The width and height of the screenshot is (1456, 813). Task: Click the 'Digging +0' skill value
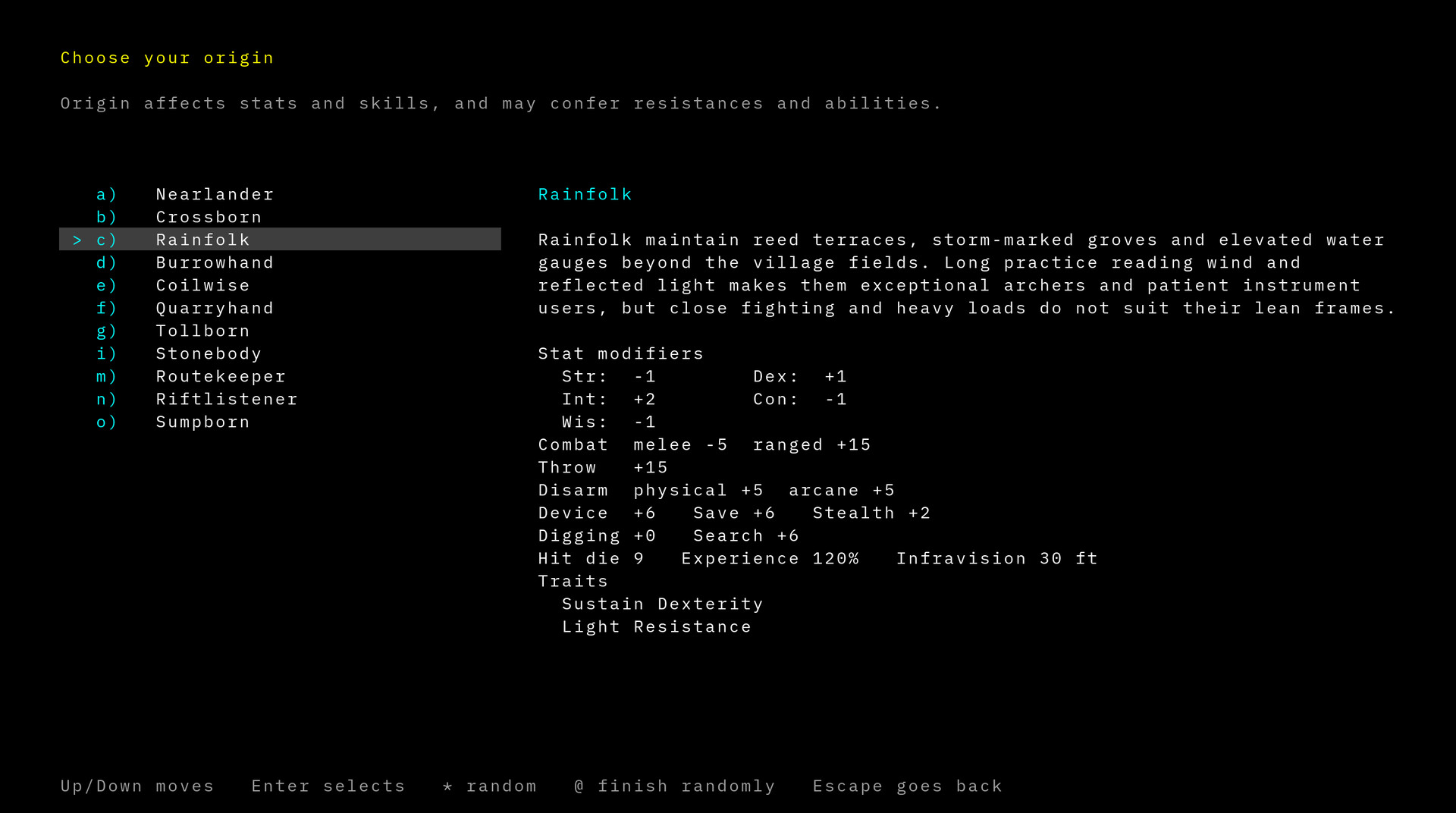click(x=597, y=536)
